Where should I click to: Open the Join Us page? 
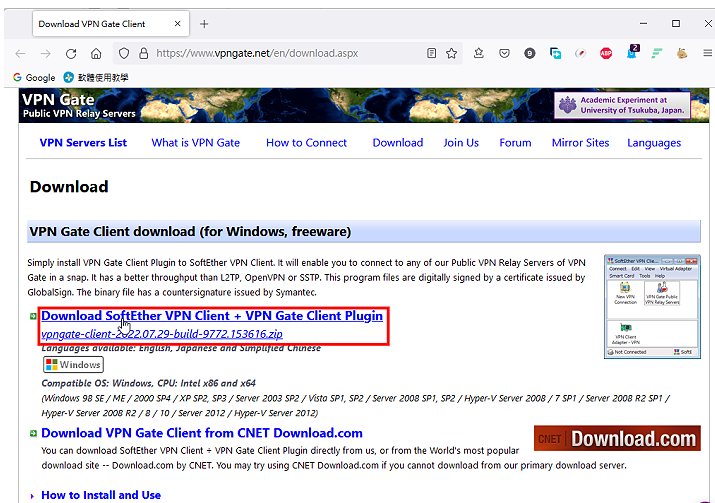461,143
